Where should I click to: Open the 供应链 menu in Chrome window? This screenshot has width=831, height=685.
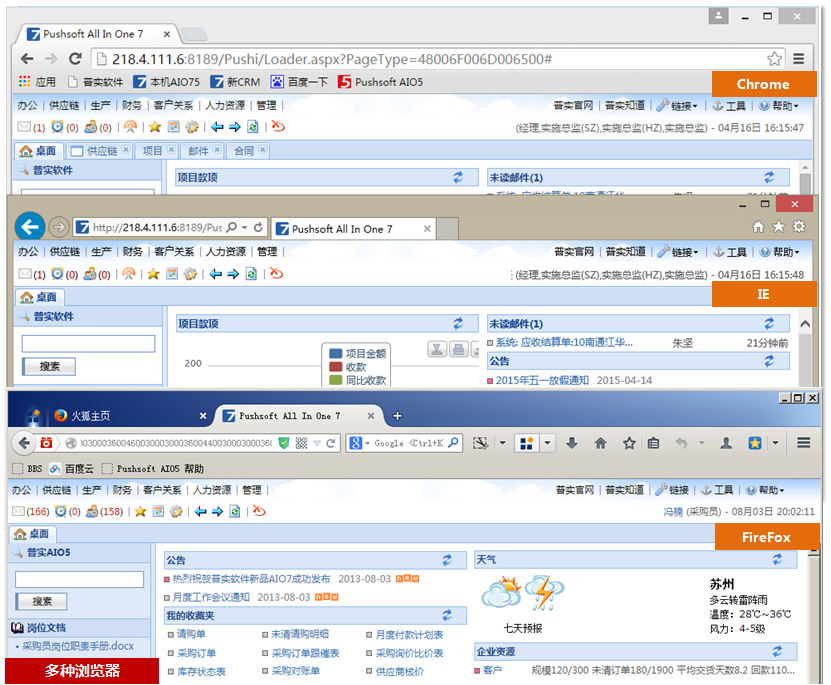coord(64,105)
